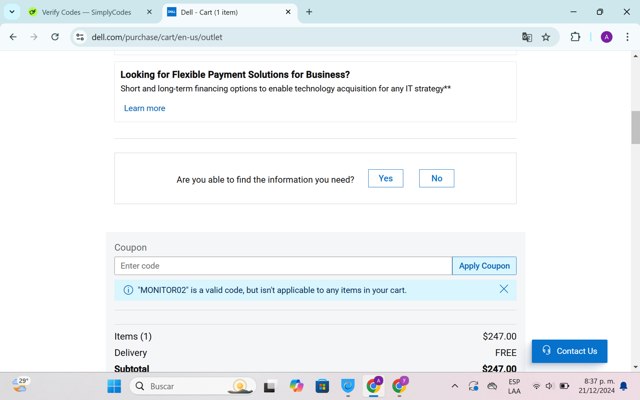Open a new browser tab

[309, 12]
